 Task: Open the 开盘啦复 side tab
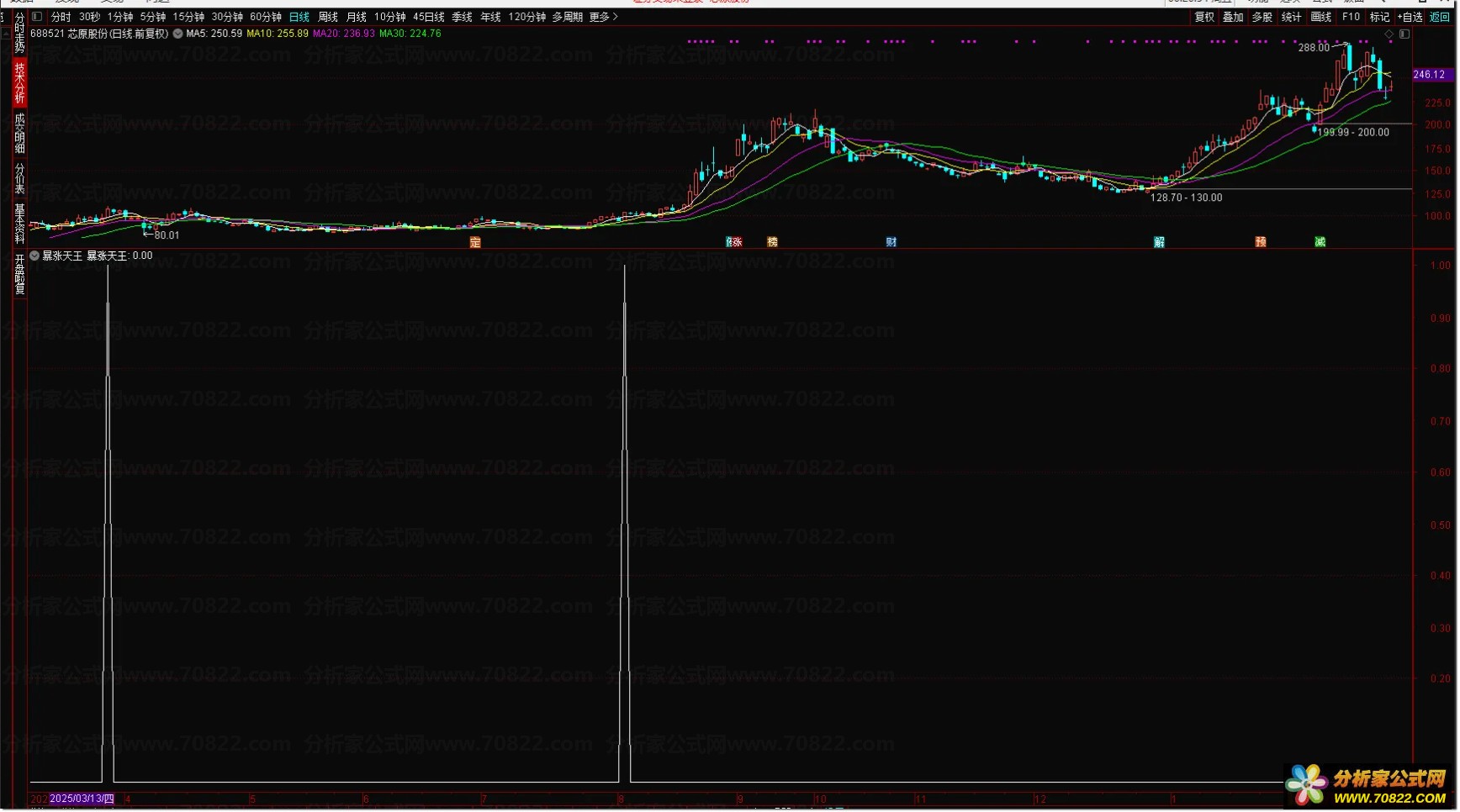(x=19, y=273)
